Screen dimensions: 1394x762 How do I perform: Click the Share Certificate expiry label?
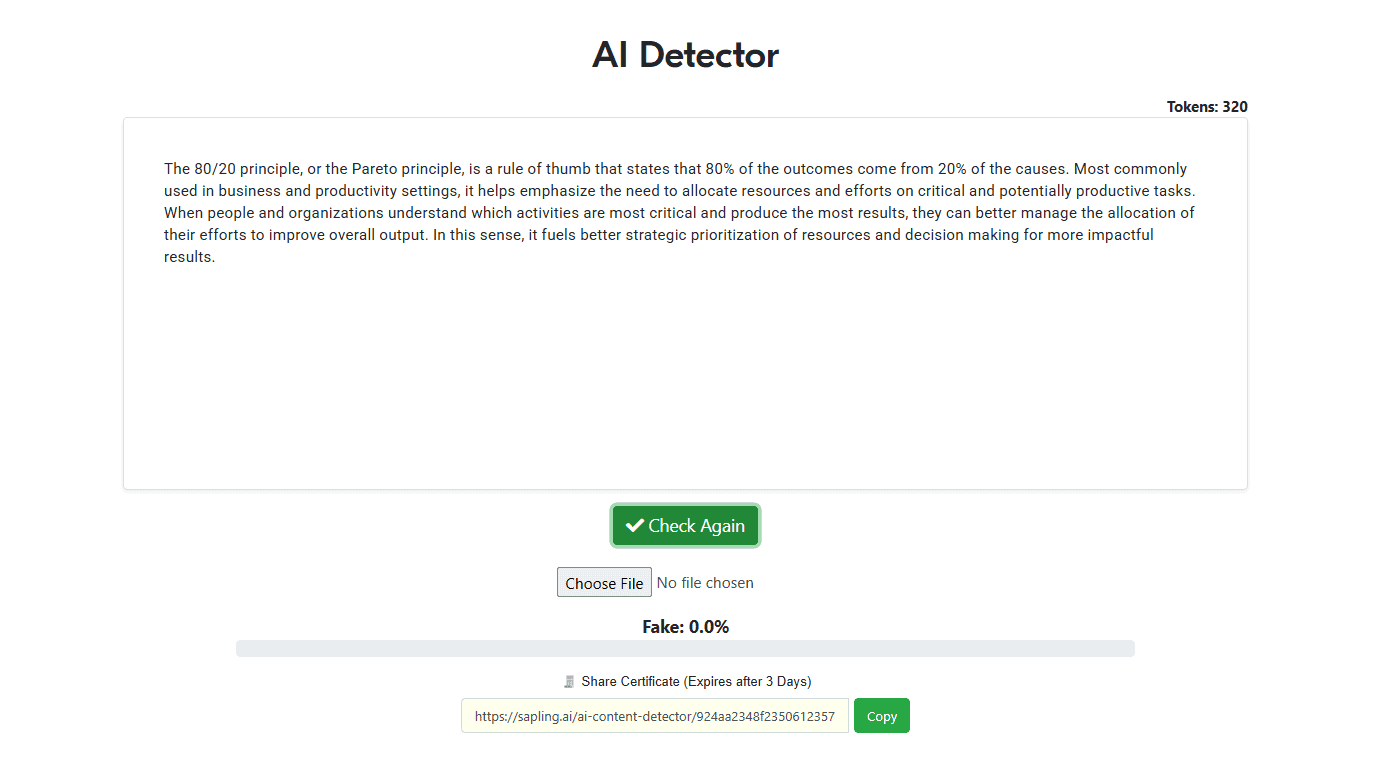point(696,682)
